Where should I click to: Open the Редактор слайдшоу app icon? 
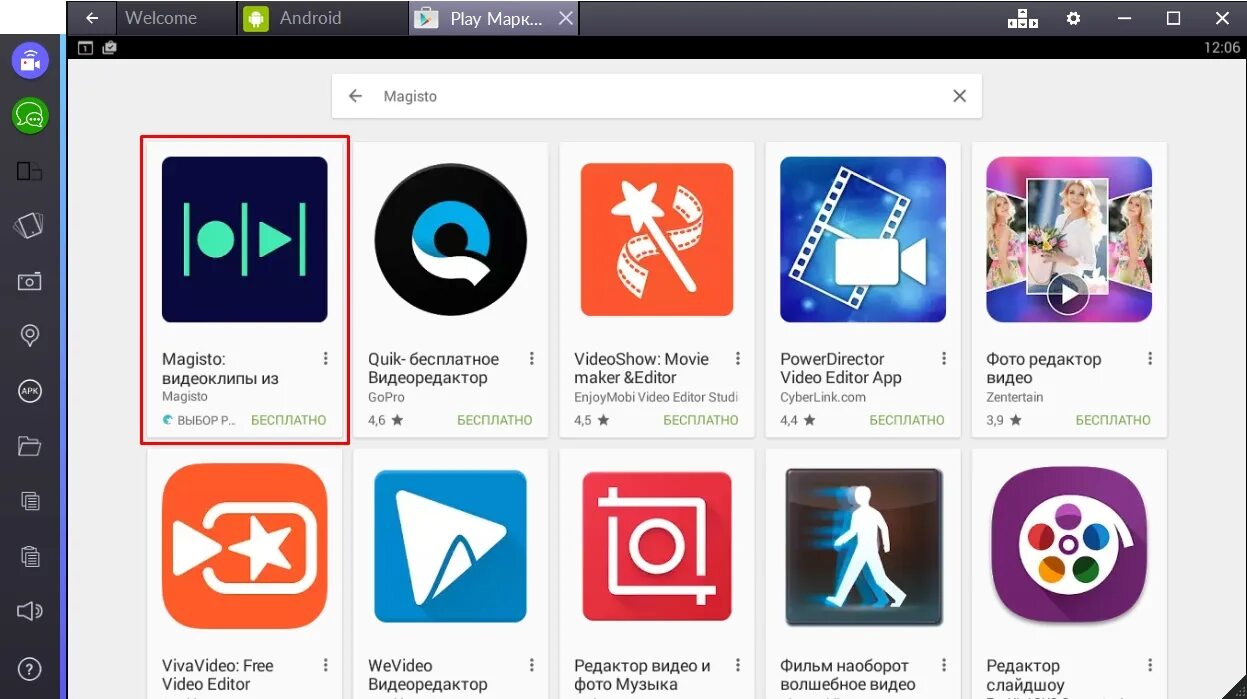tap(1069, 546)
